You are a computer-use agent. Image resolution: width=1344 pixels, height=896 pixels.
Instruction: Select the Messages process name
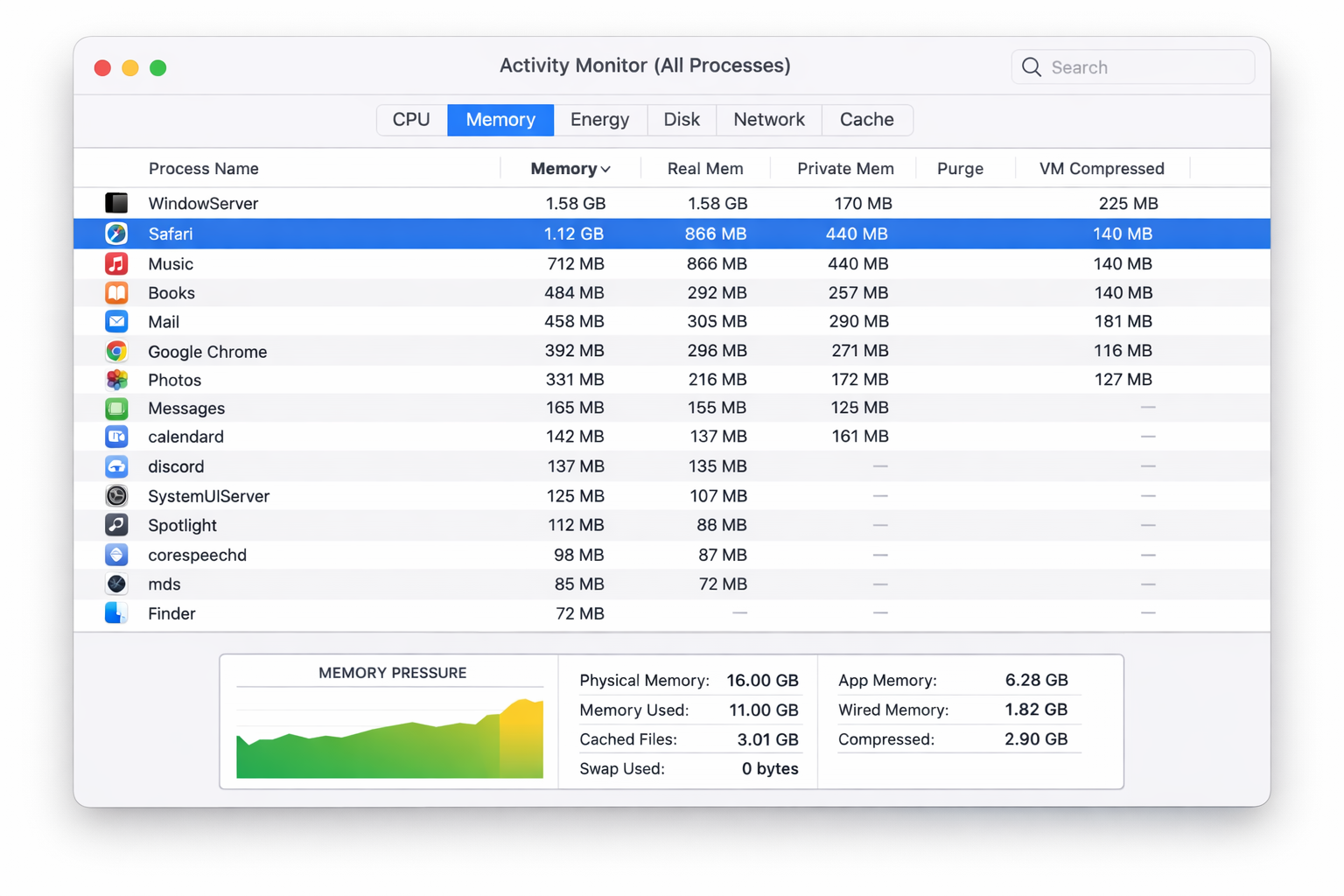(x=186, y=409)
